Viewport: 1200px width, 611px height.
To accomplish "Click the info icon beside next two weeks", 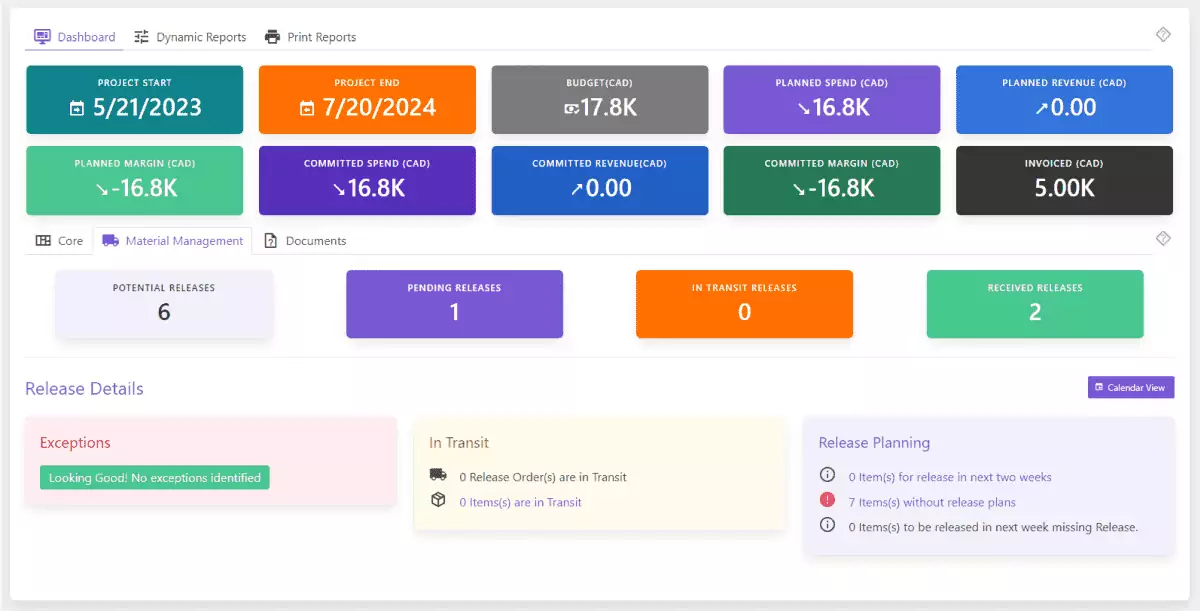I will (x=827, y=476).
